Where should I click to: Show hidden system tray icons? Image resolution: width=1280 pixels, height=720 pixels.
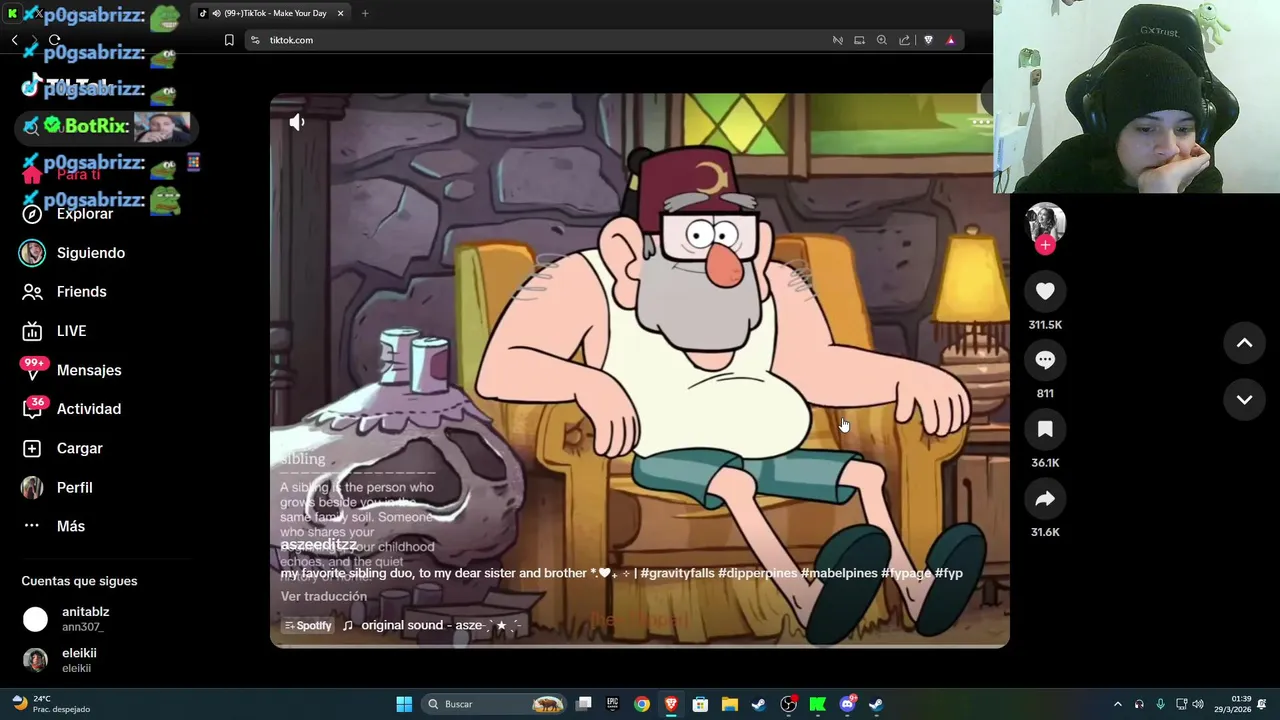tap(1117, 704)
